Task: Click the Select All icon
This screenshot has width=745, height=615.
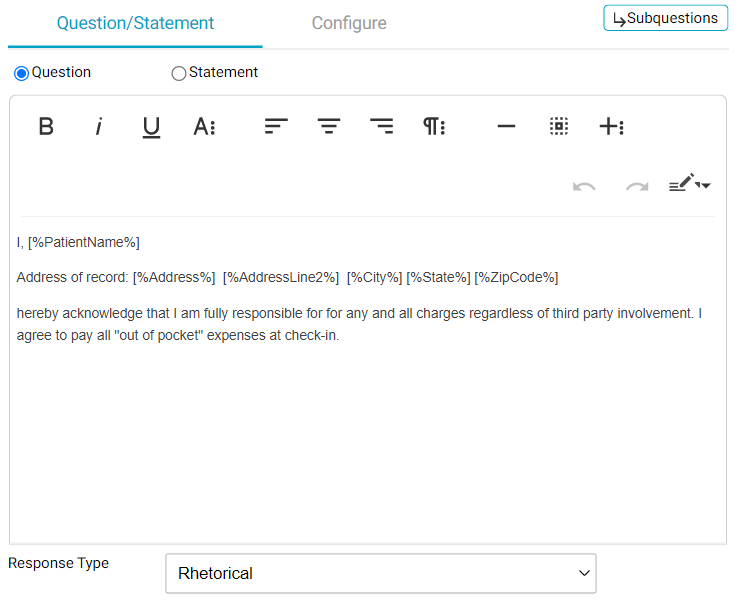Action: pyautogui.click(x=559, y=127)
